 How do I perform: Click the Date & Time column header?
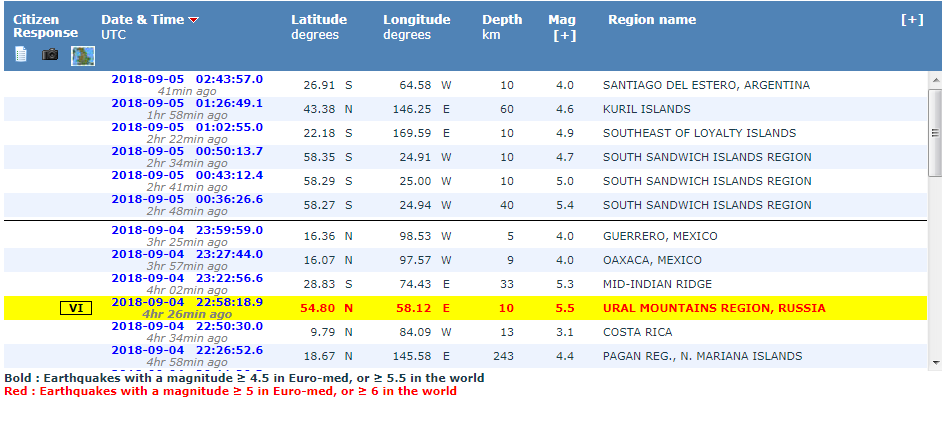tap(142, 27)
